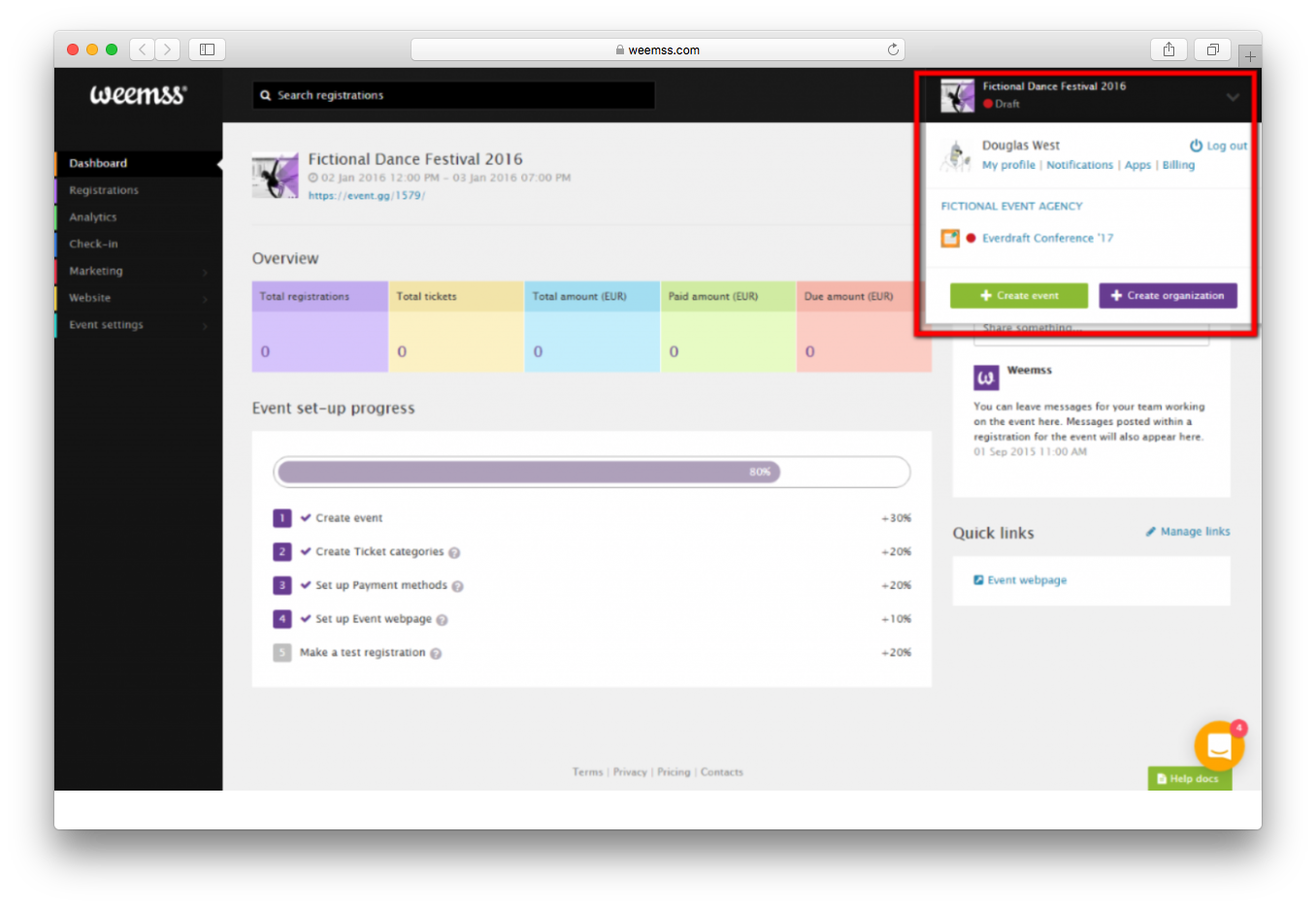Screen dimensions: 1316x907
Task: Open the Intercom chat bubble
Action: (x=1219, y=745)
